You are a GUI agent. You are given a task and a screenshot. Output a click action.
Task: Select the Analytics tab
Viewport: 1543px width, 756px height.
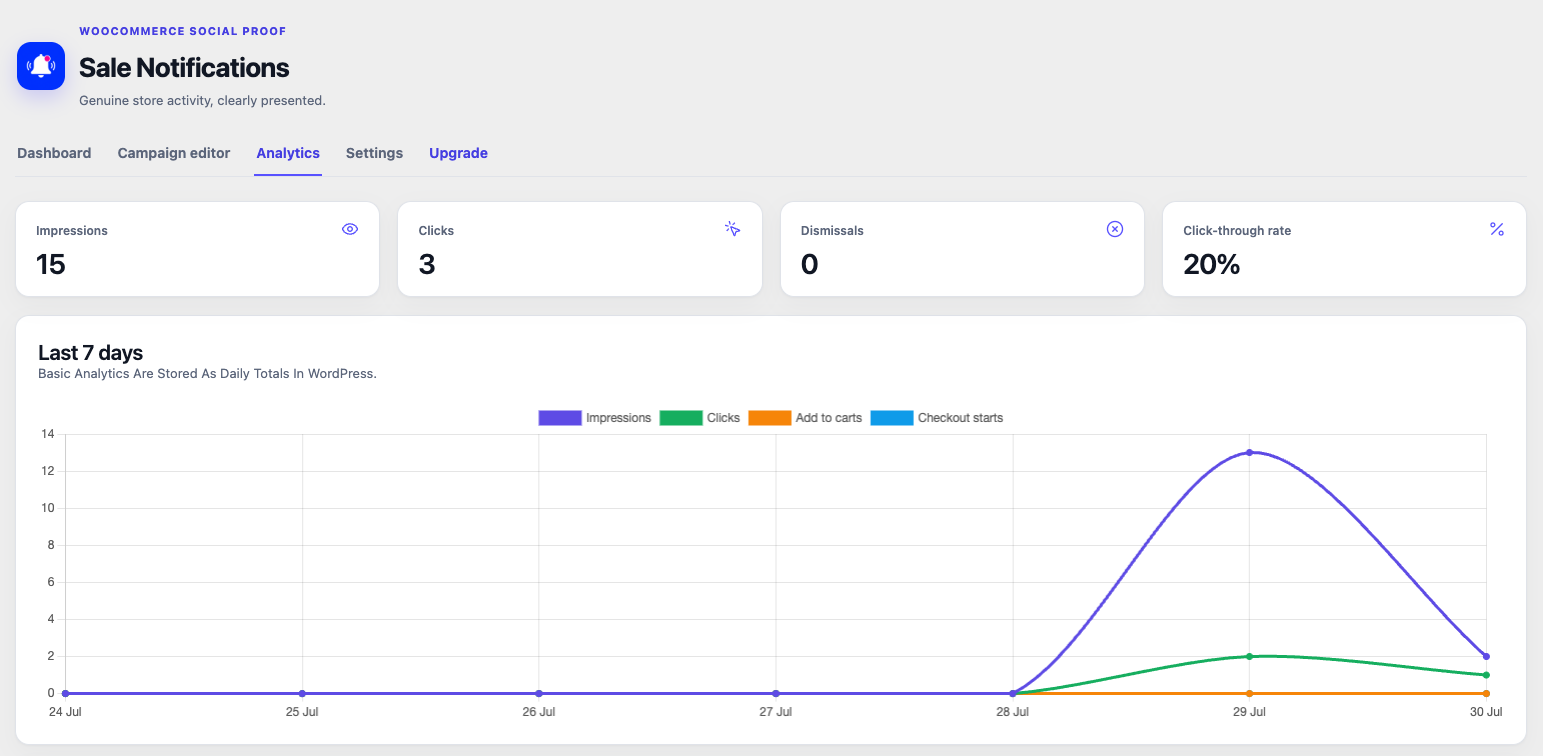click(288, 153)
